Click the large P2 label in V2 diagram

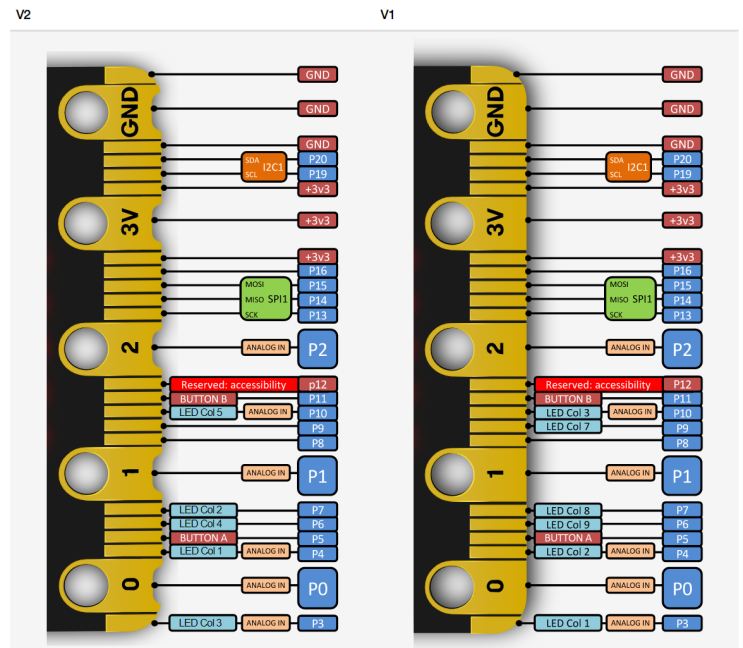317,349
